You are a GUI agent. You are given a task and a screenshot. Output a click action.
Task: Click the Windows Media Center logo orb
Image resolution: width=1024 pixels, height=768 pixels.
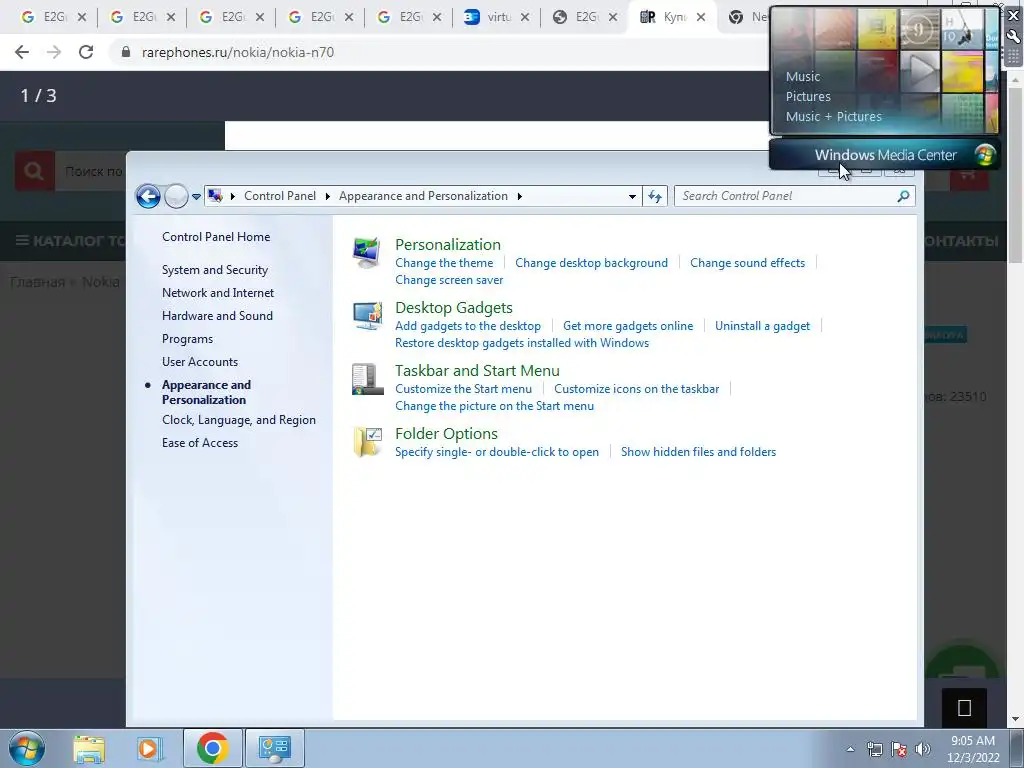pos(985,155)
